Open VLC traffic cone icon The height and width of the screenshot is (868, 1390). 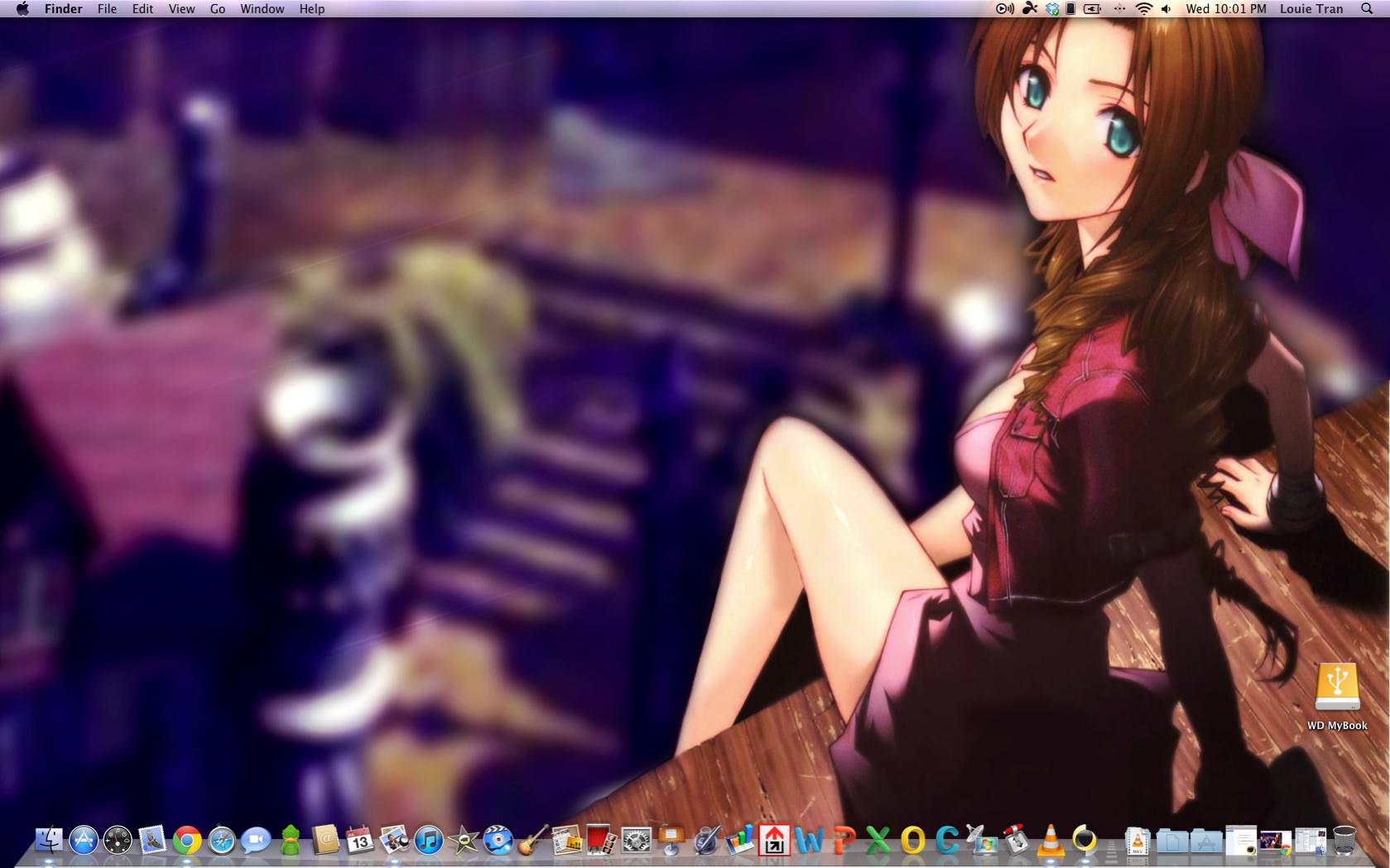[x=1051, y=841]
